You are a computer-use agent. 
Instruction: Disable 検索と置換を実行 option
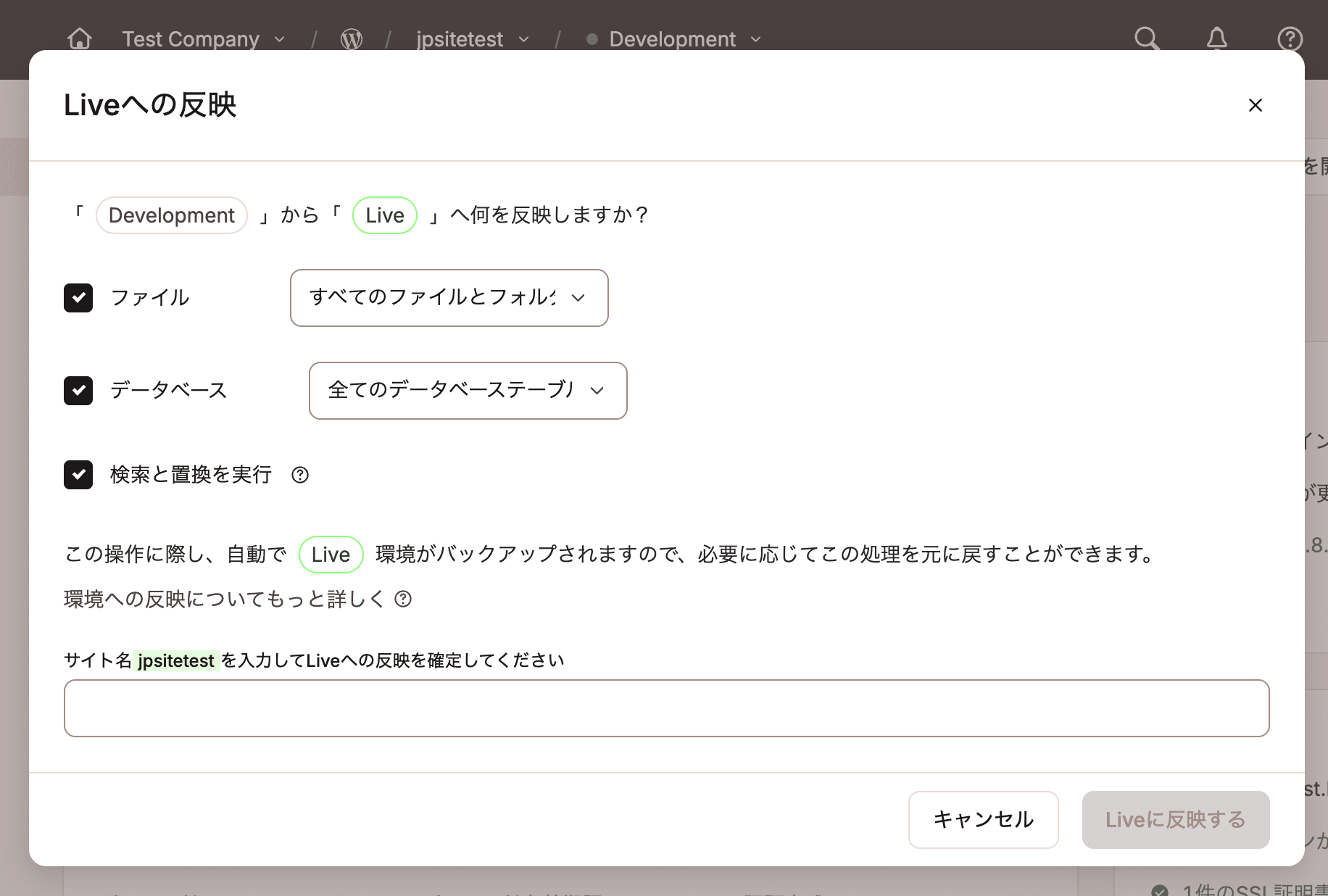78,475
